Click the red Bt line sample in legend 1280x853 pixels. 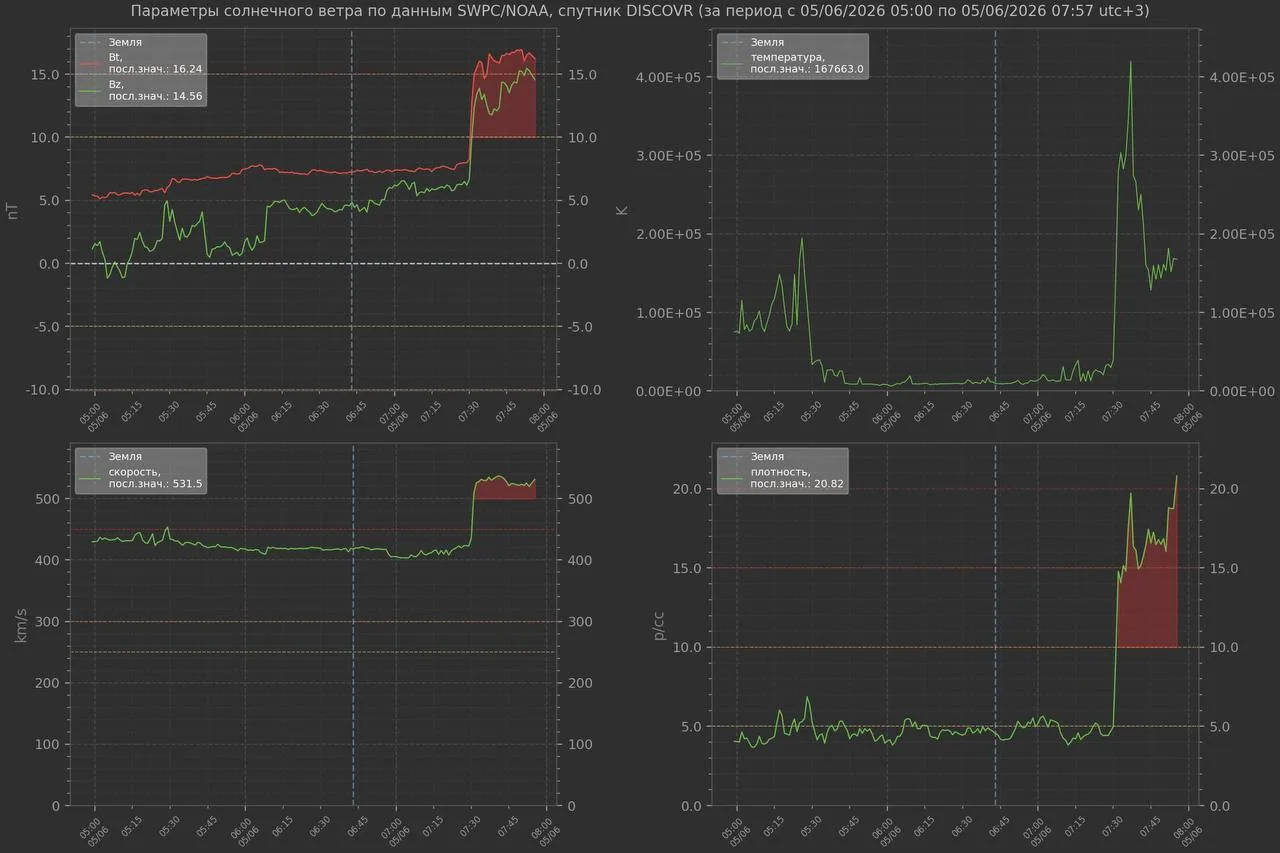(90, 64)
